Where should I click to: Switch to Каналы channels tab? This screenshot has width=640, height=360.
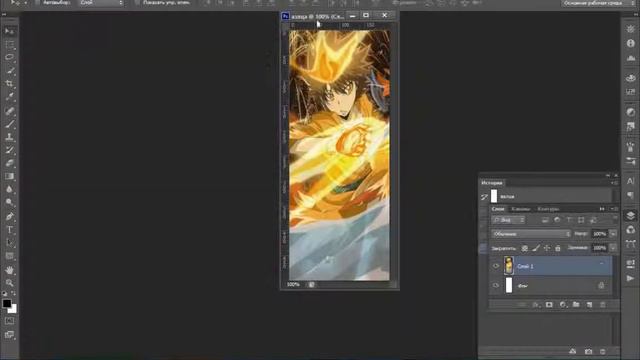click(x=520, y=209)
